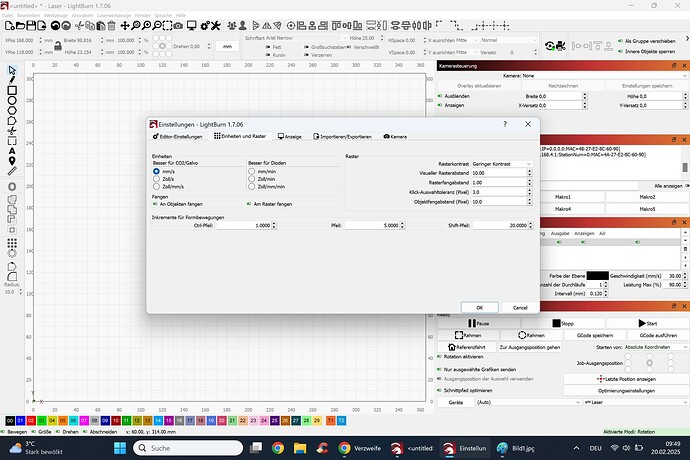Open the Starten von dropdown

pos(655,347)
